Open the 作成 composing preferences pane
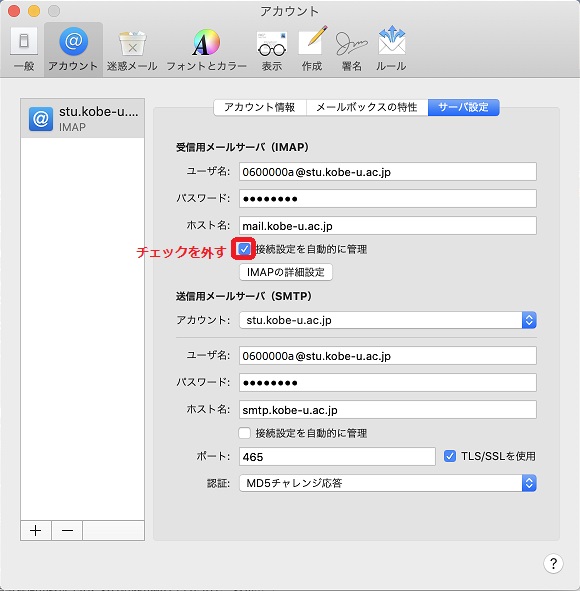This screenshot has height=591, width=580. [x=312, y=49]
